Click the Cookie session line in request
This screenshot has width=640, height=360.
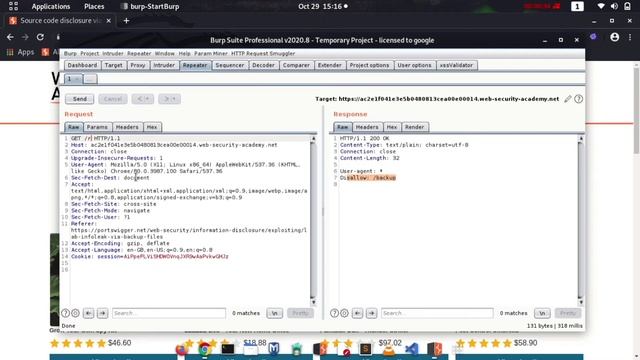(150, 256)
